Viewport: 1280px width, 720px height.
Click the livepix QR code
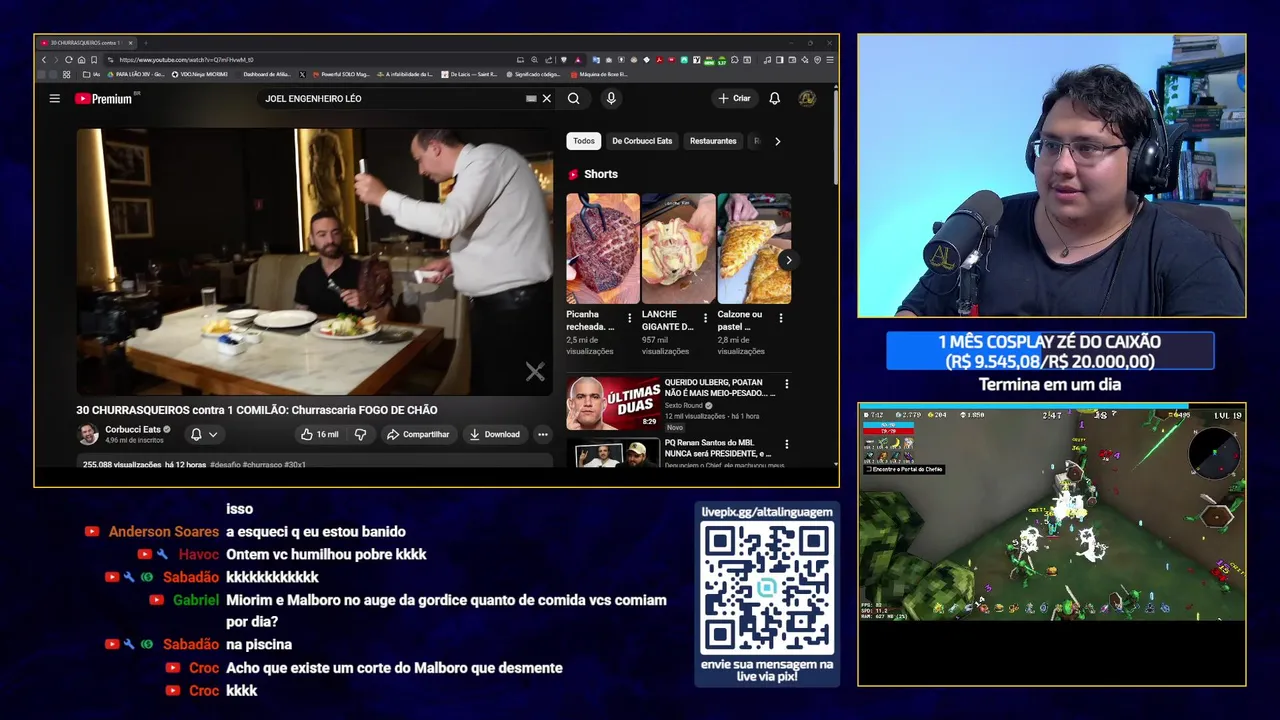(767, 588)
